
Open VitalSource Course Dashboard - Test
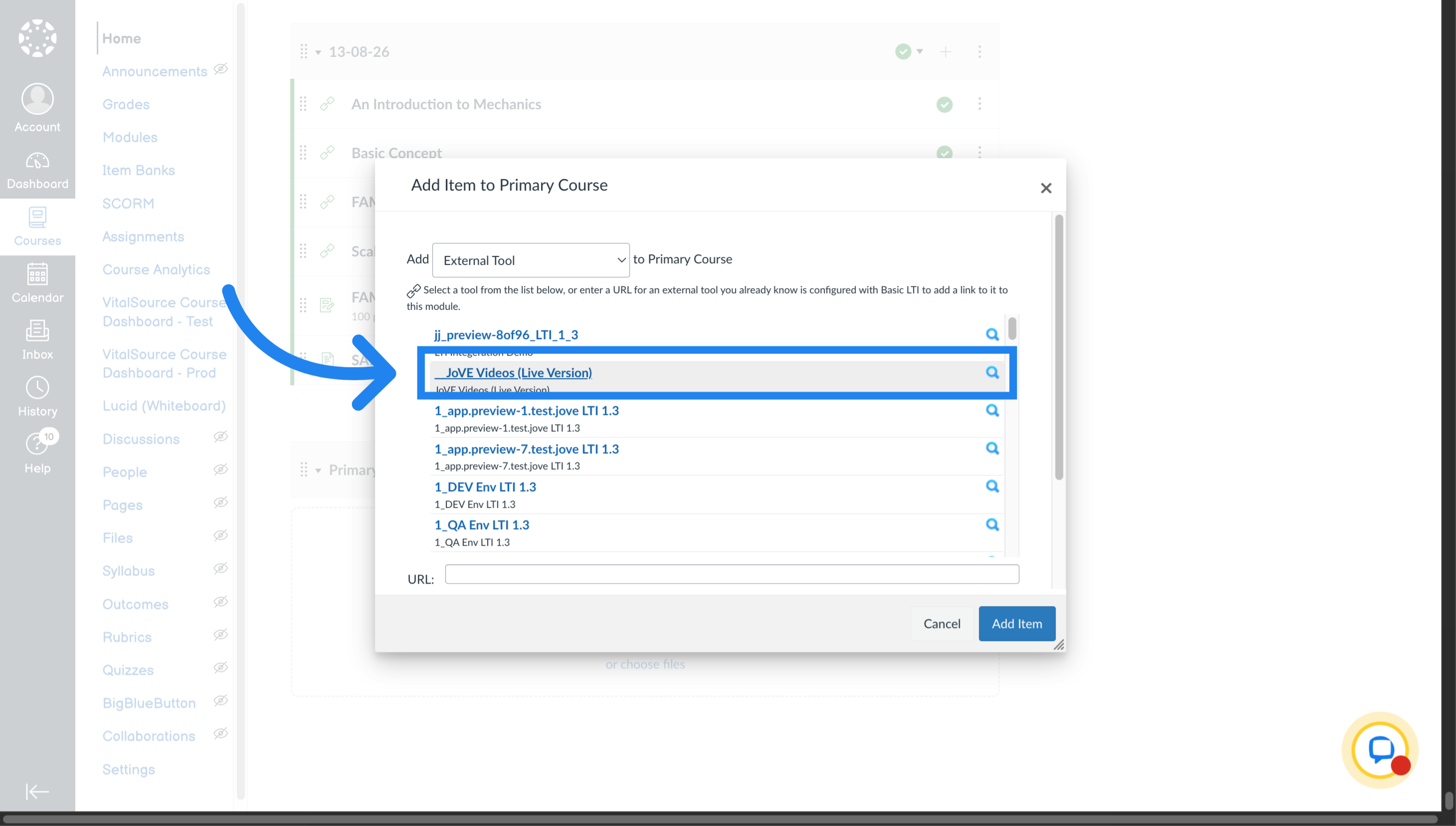(x=165, y=311)
